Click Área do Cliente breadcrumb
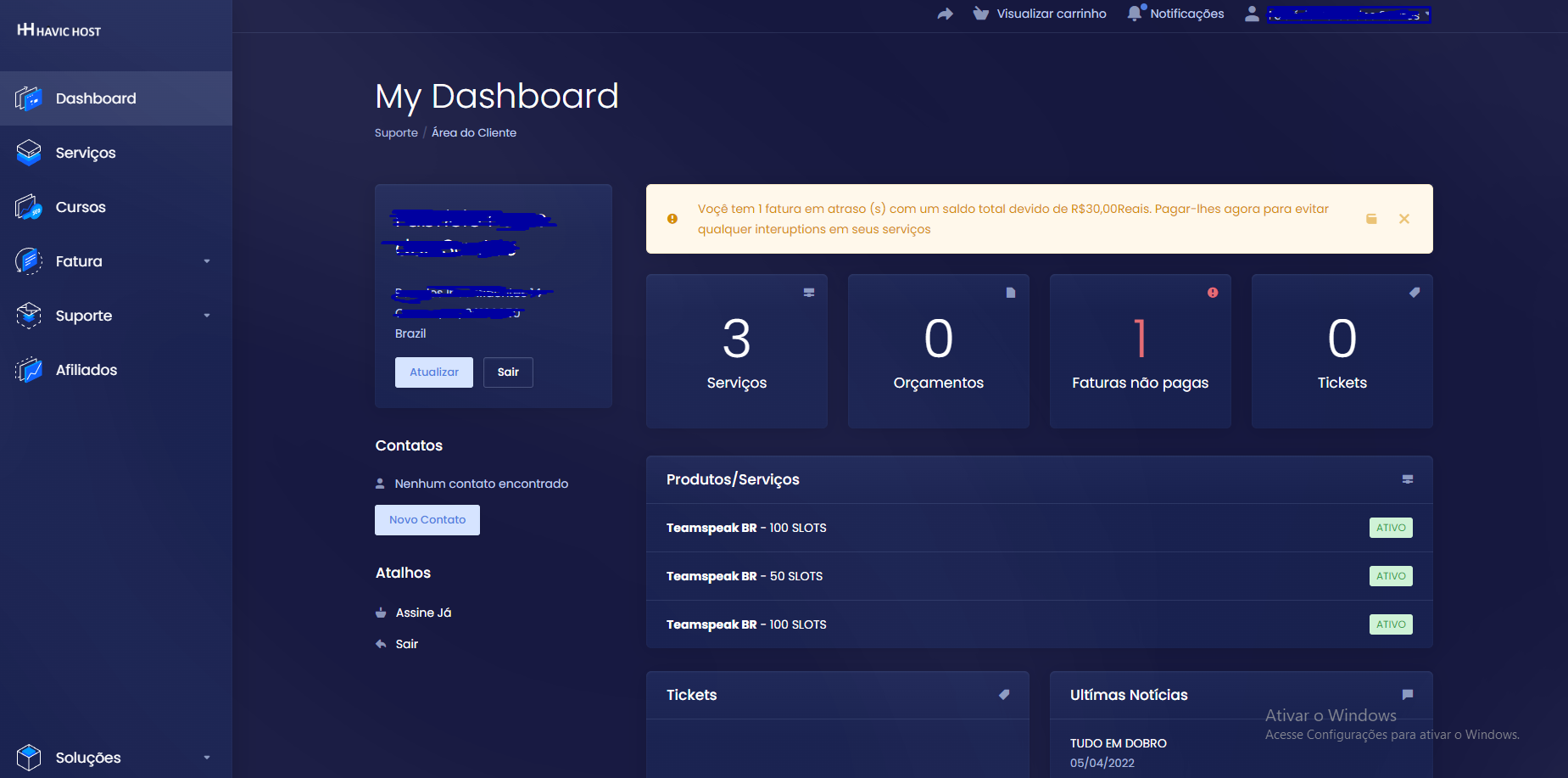The image size is (1568, 778). pos(474,132)
